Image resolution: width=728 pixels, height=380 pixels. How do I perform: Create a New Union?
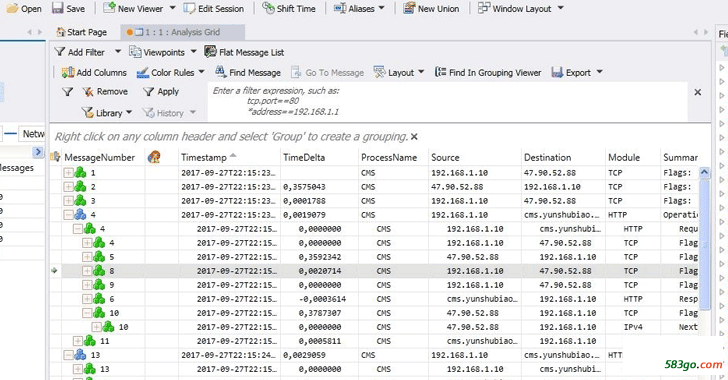tap(431, 8)
